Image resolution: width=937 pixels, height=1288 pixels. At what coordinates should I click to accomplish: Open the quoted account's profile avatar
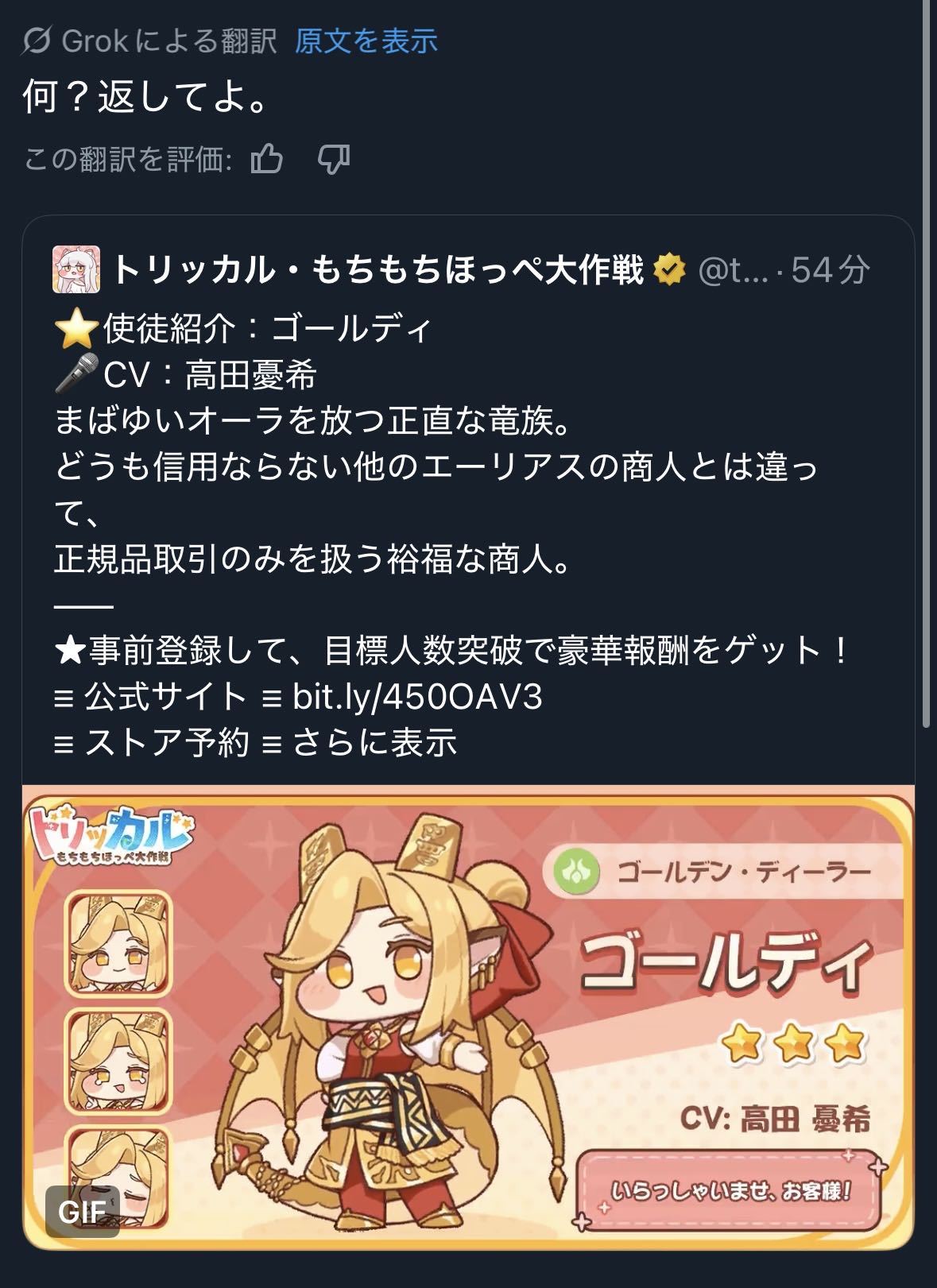click(x=76, y=269)
